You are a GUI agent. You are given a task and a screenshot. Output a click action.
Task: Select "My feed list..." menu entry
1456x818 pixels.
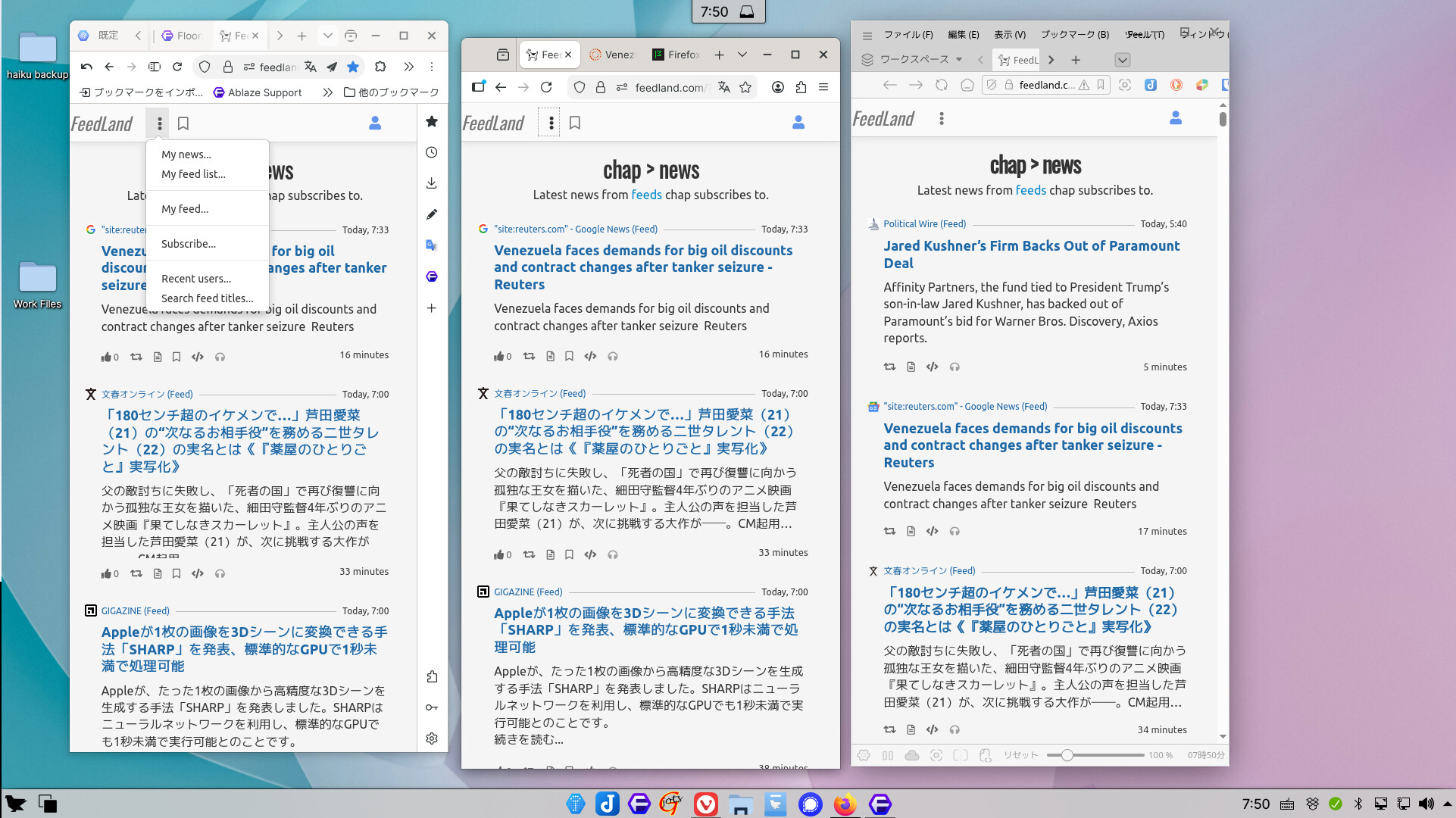pyautogui.click(x=193, y=173)
